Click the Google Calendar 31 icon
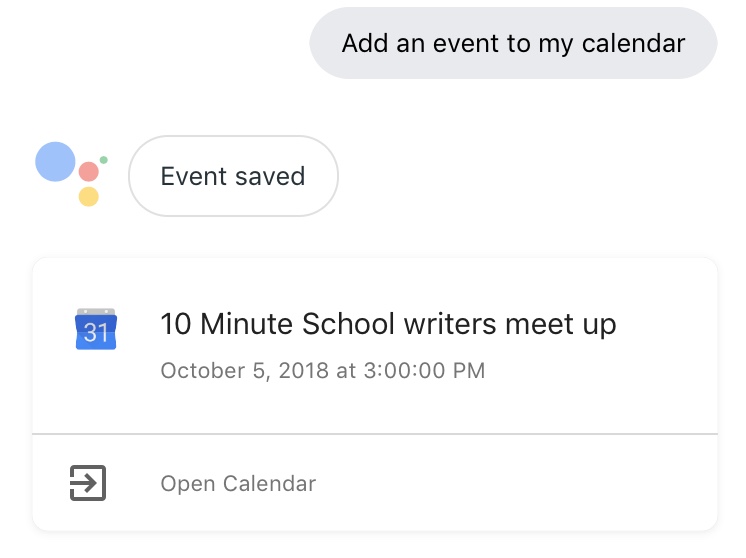Viewport: 746px width, 558px height. click(96, 329)
